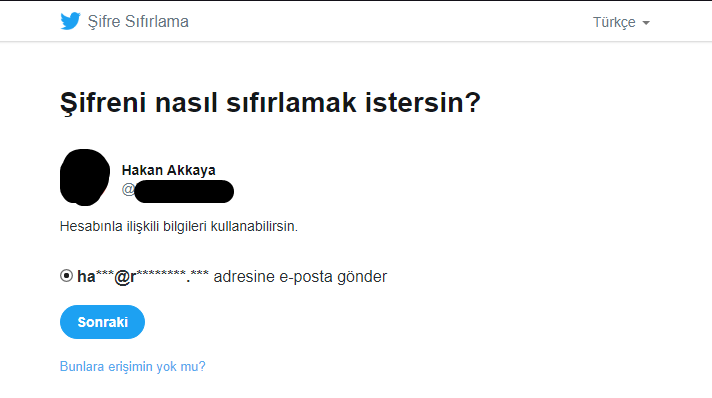Click the word 'kullanabilirsin' in the info sentence

click(x=254, y=226)
